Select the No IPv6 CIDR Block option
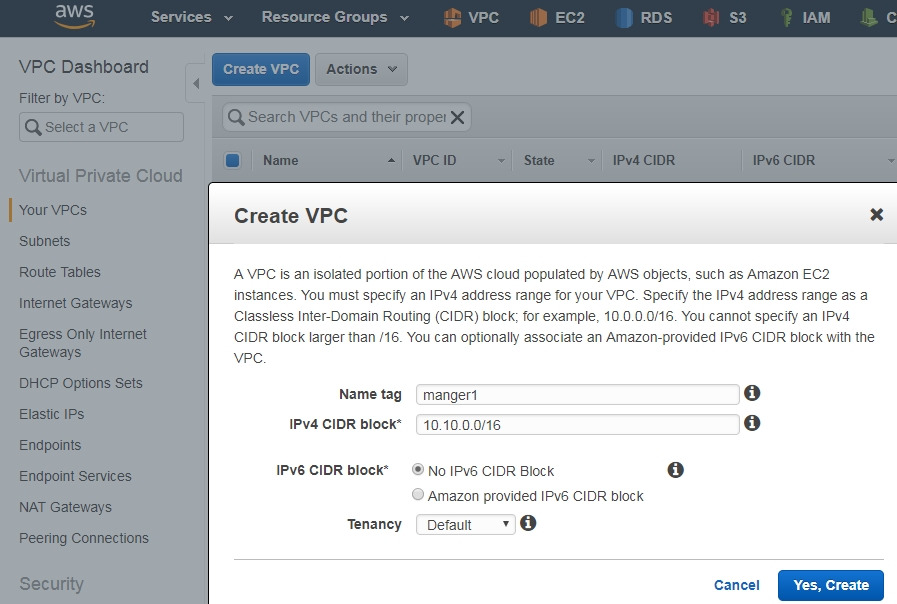This screenshot has height=604, width=897. (x=418, y=470)
